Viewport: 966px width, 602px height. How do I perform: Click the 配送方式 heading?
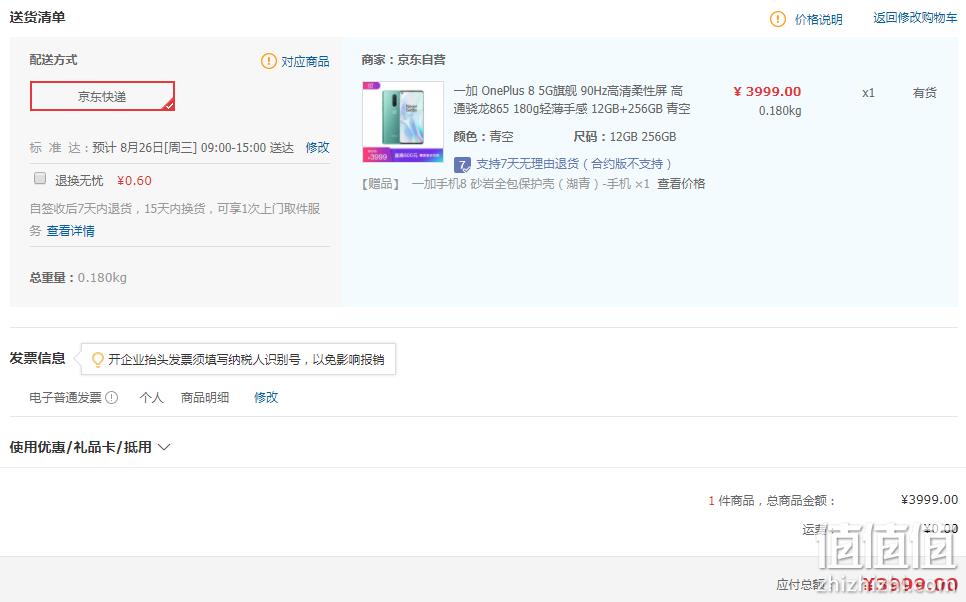pyautogui.click(x=54, y=60)
